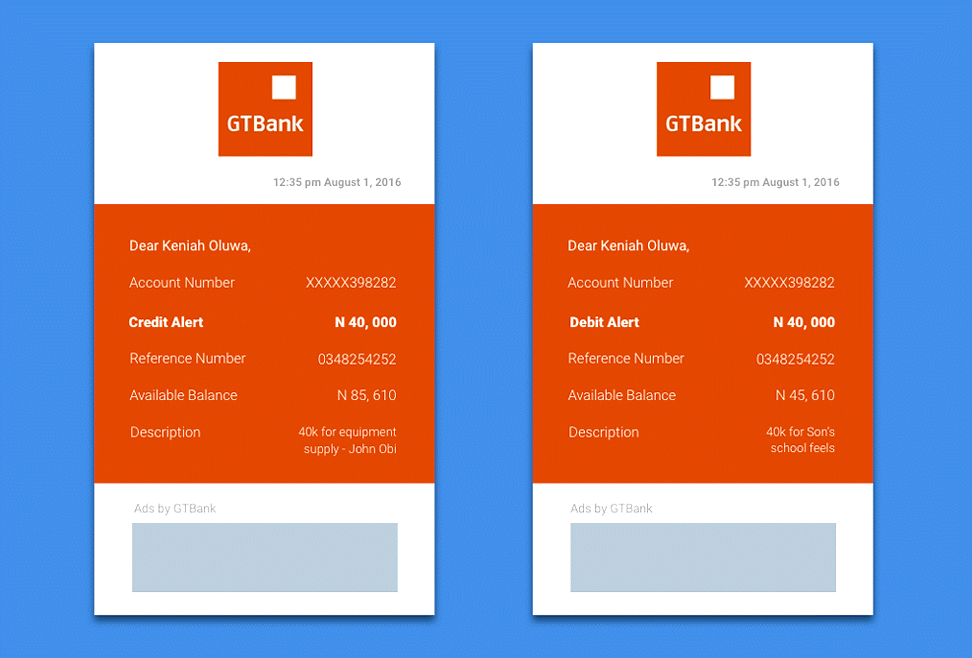The width and height of the screenshot is (972, 658).
Task: Click 'Description' label on Credit Alert card
Action: [x=166, y=432]
